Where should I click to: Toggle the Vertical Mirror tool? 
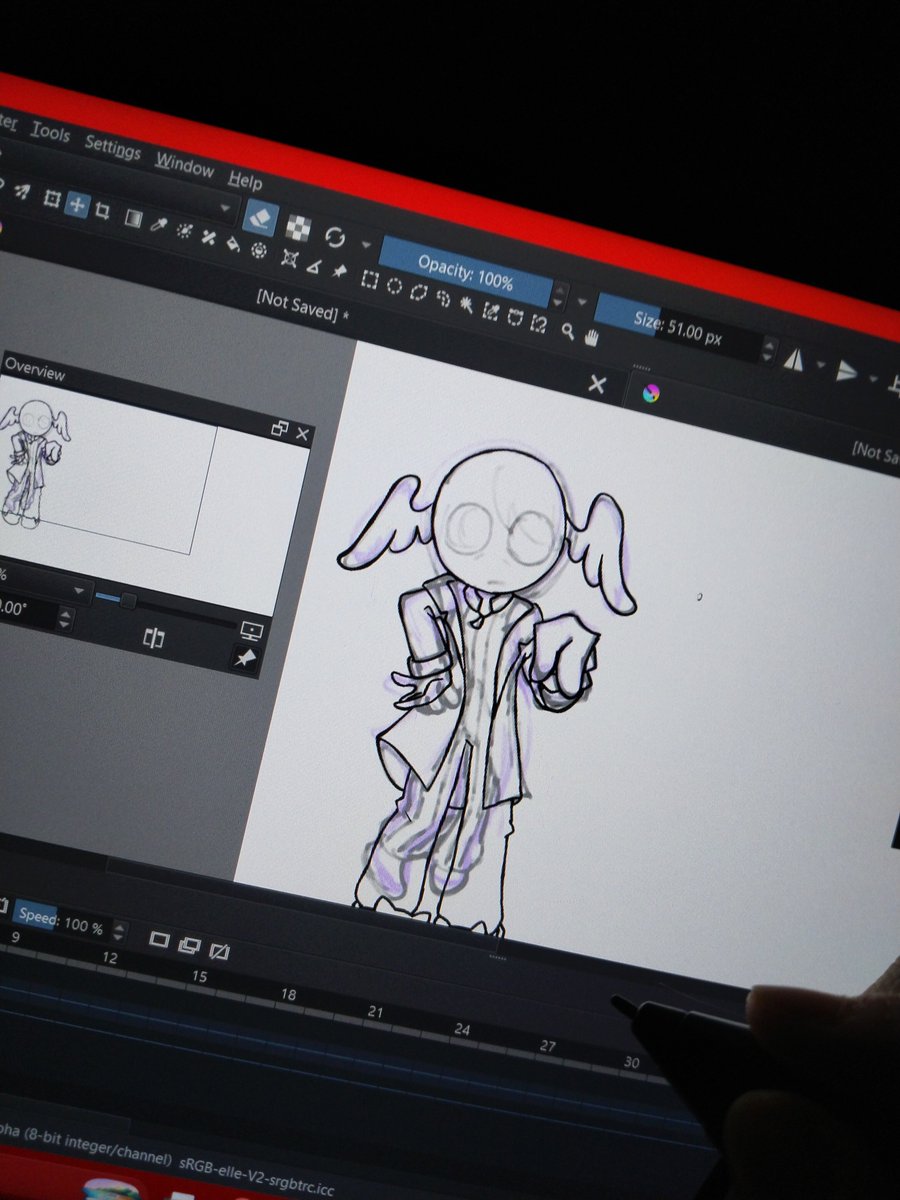click(x=848, y=372)
